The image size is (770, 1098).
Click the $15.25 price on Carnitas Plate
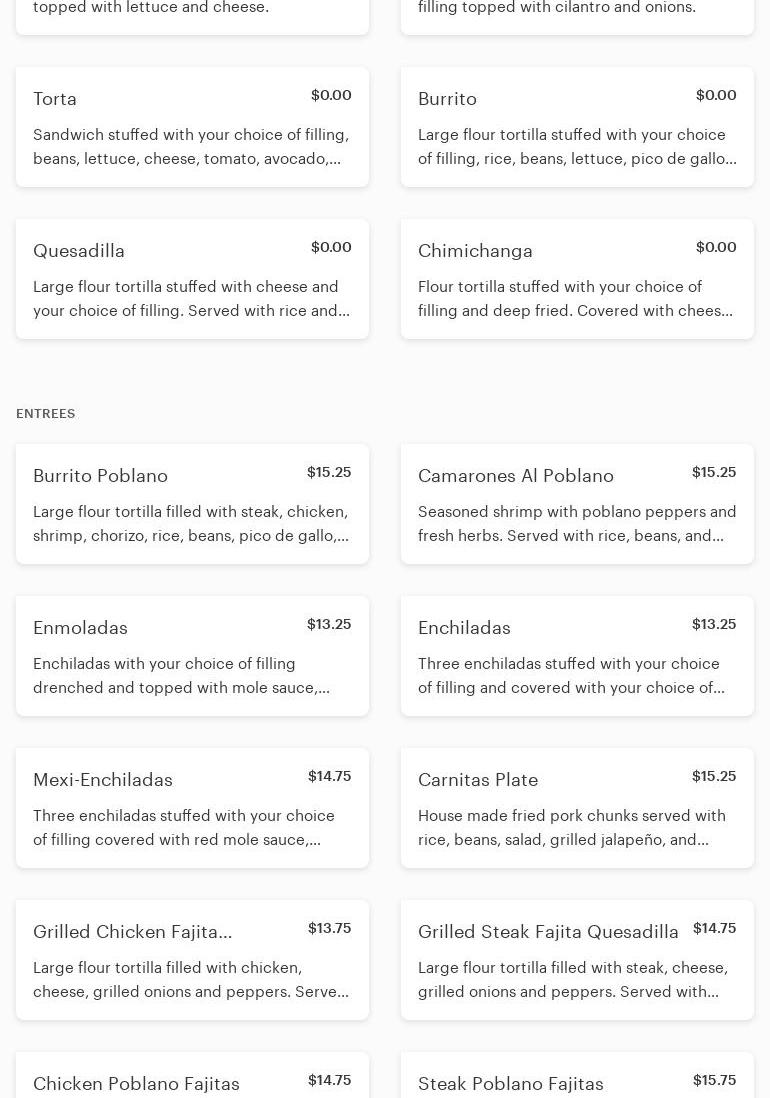coord(714,776)
